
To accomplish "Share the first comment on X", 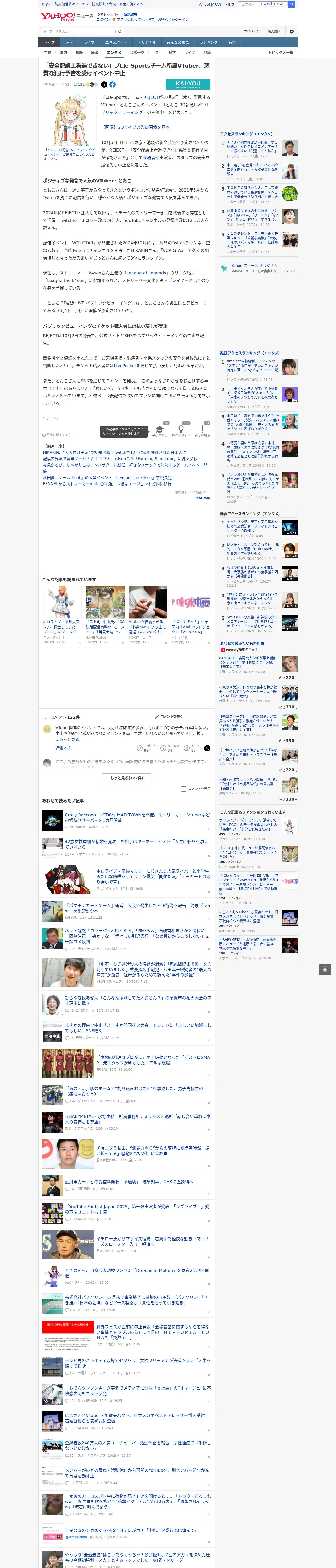I will [207, 748].
